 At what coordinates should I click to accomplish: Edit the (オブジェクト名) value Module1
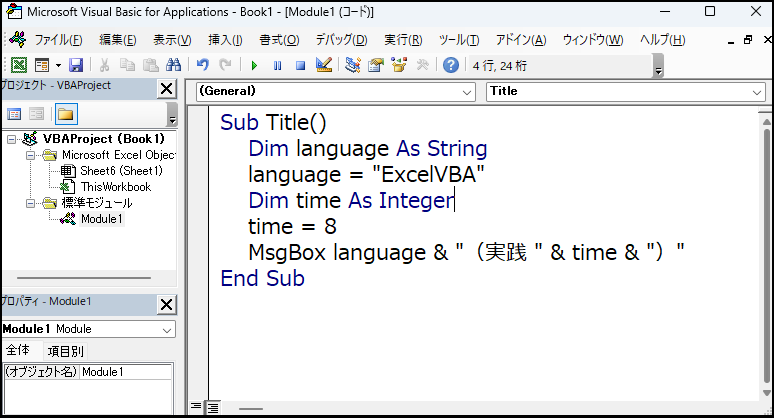tap(126, 372)
